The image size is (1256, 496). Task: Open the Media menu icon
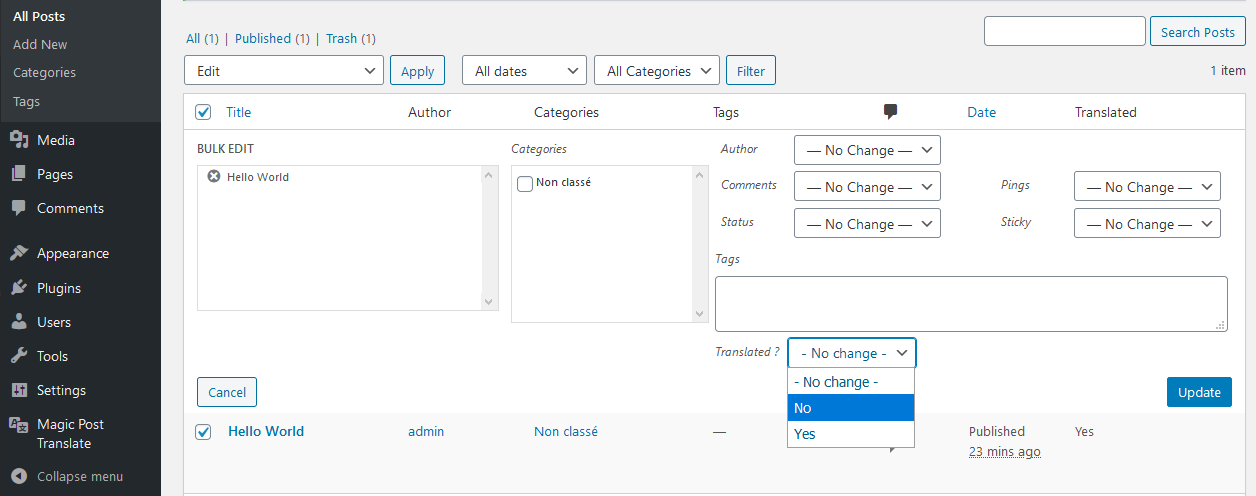(18, 140)
